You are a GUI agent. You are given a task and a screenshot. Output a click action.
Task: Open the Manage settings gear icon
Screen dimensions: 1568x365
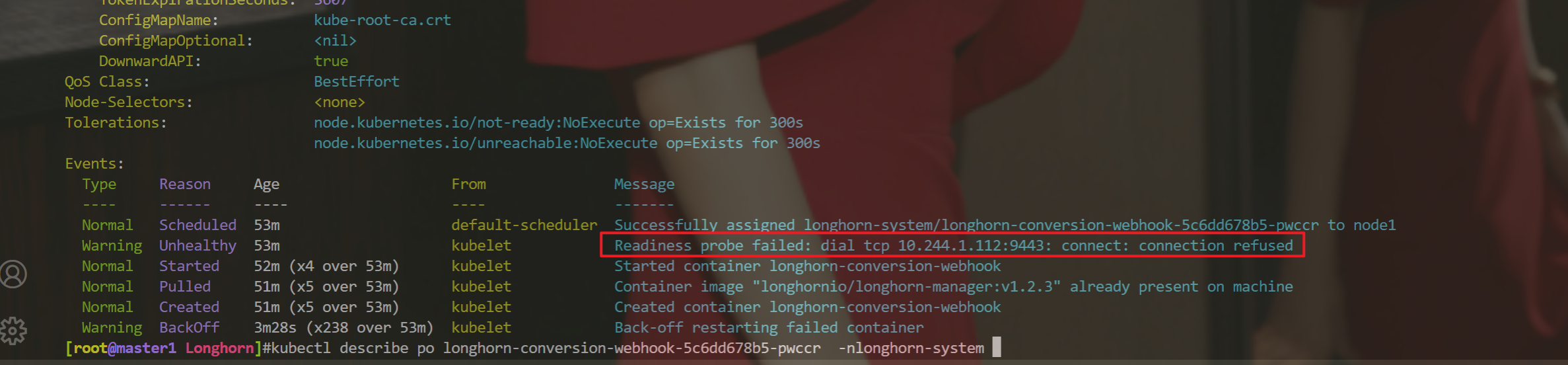point(13,331)
